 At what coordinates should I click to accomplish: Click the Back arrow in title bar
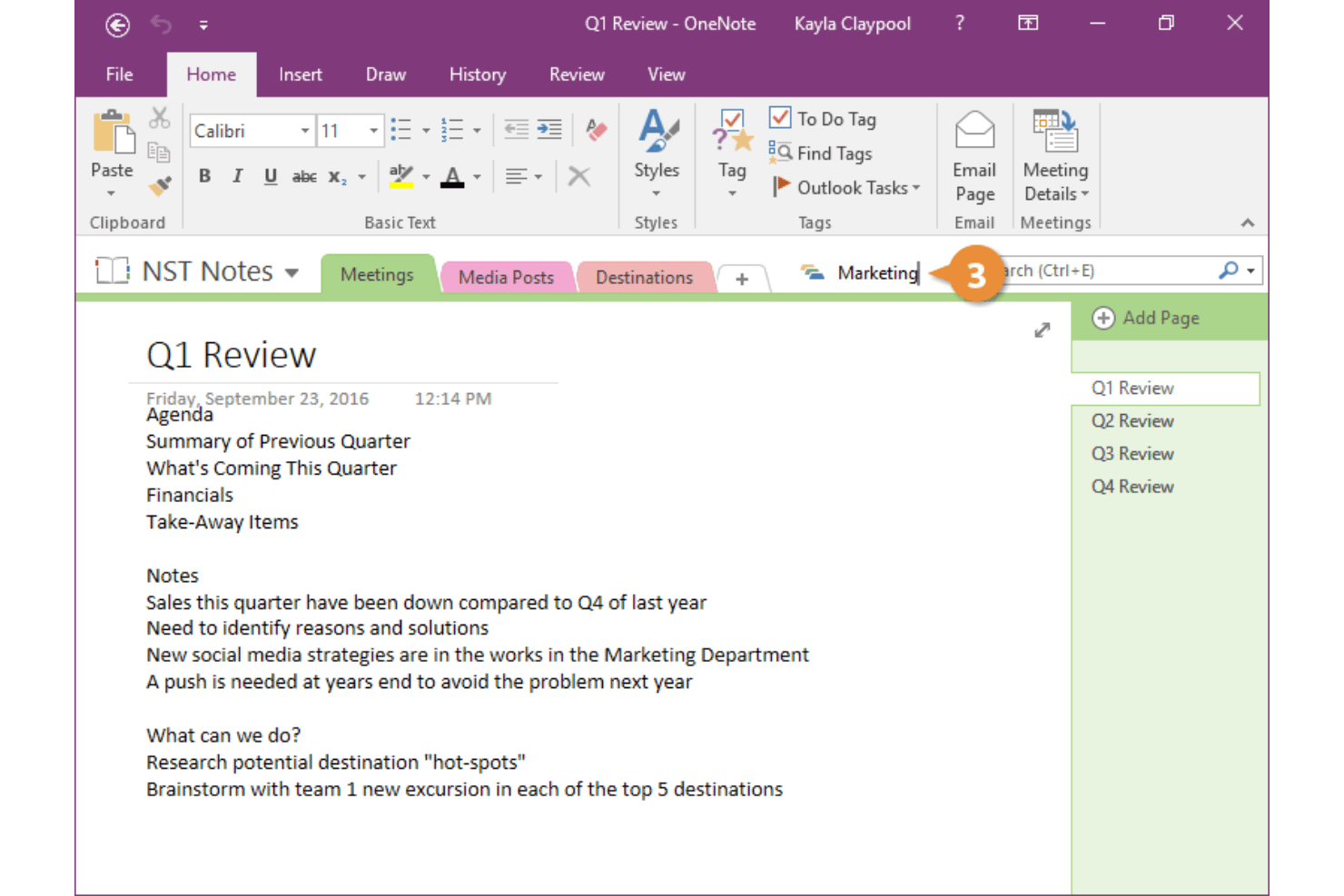117,25
